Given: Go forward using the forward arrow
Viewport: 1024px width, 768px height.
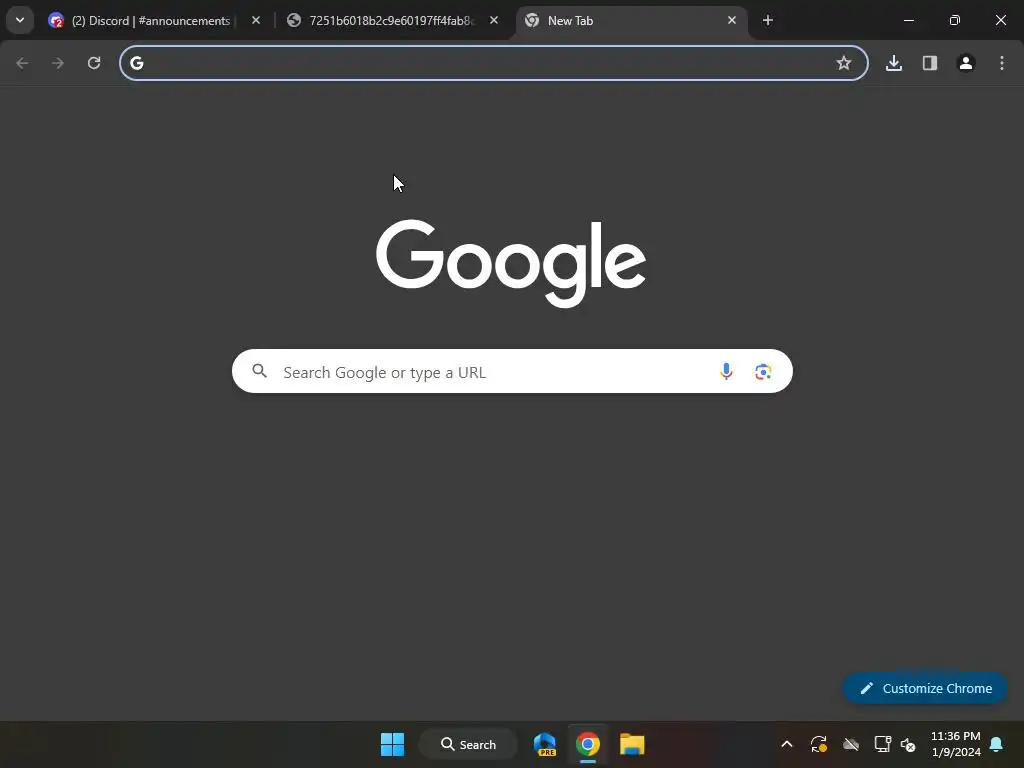Looking at the screenshot, I should [x=58, y=63].
